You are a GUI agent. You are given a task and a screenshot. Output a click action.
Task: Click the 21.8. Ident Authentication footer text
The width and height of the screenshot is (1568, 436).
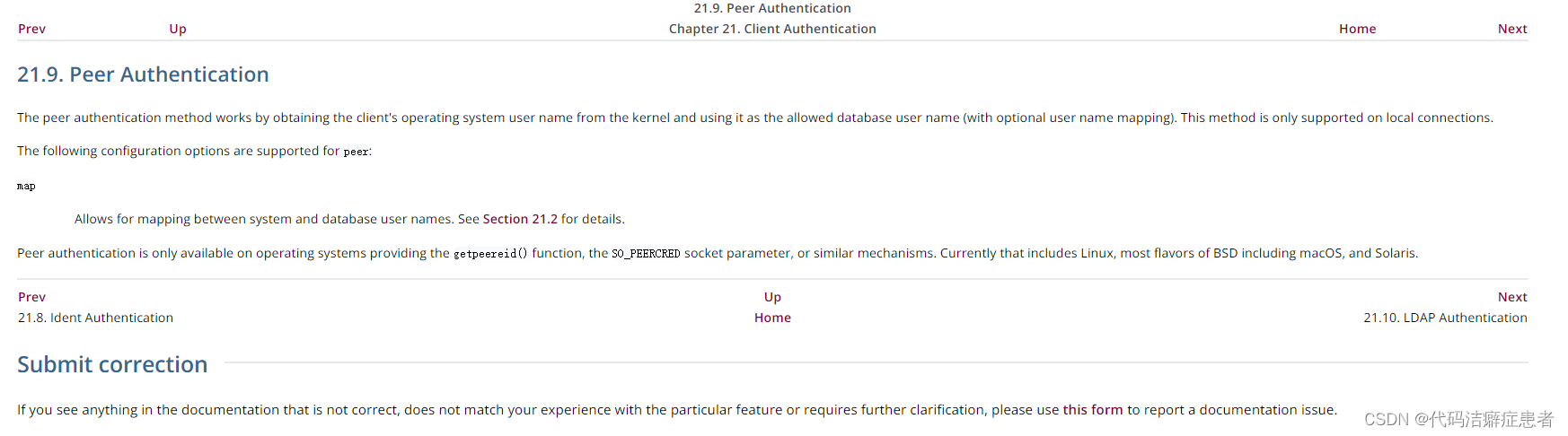click(95, 318)
